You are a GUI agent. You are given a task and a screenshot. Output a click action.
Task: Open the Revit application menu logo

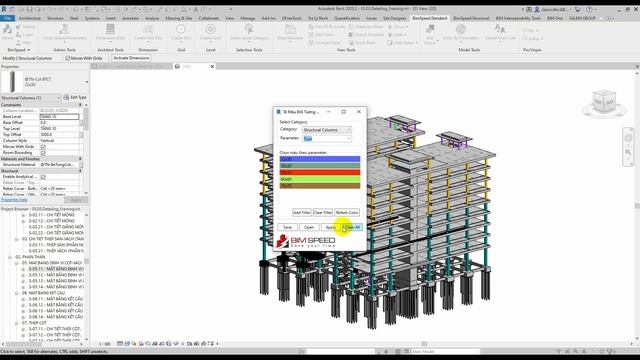click(4, 9)
